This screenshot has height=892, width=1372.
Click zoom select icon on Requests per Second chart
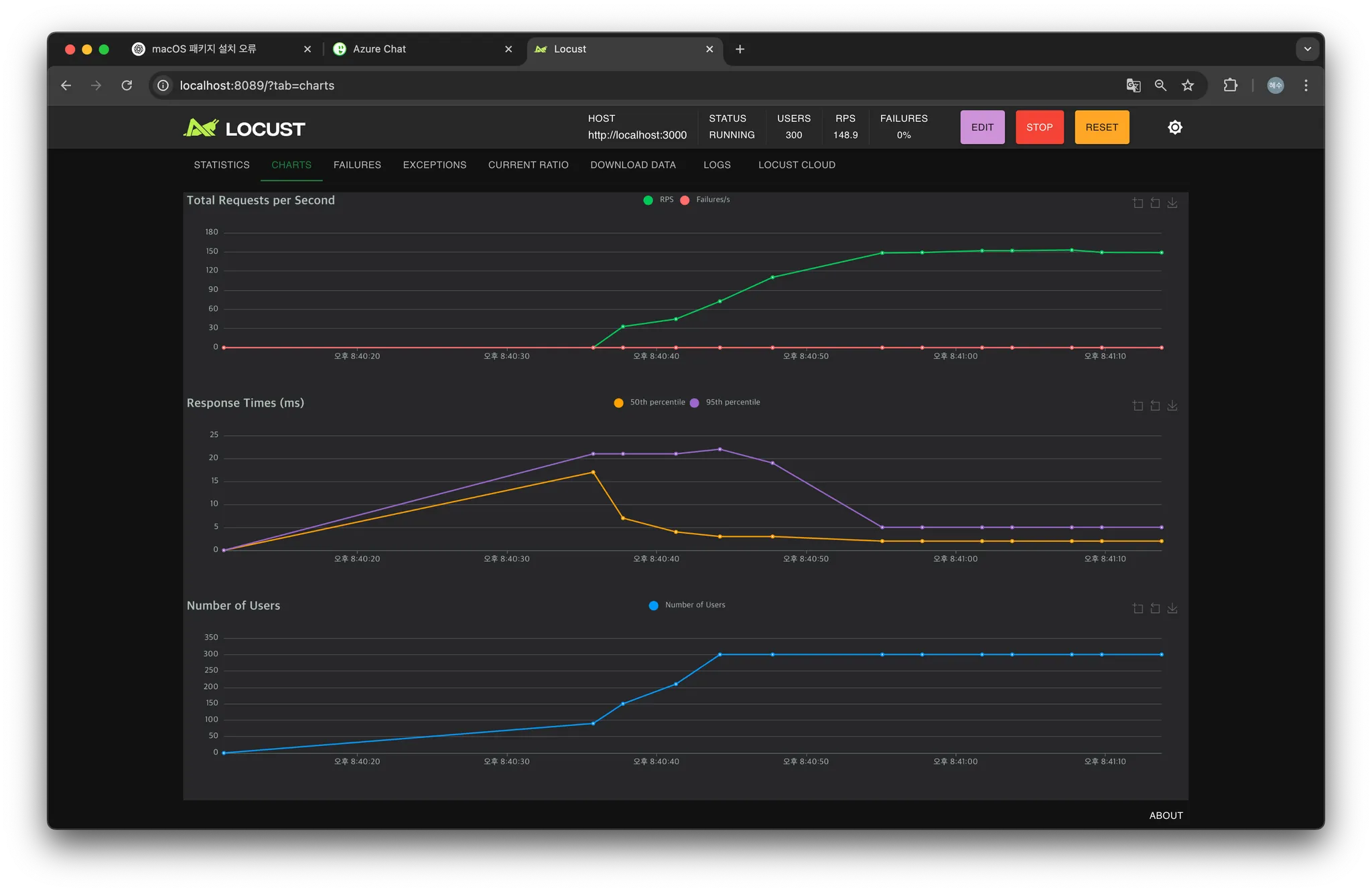tap(1138, 203)
